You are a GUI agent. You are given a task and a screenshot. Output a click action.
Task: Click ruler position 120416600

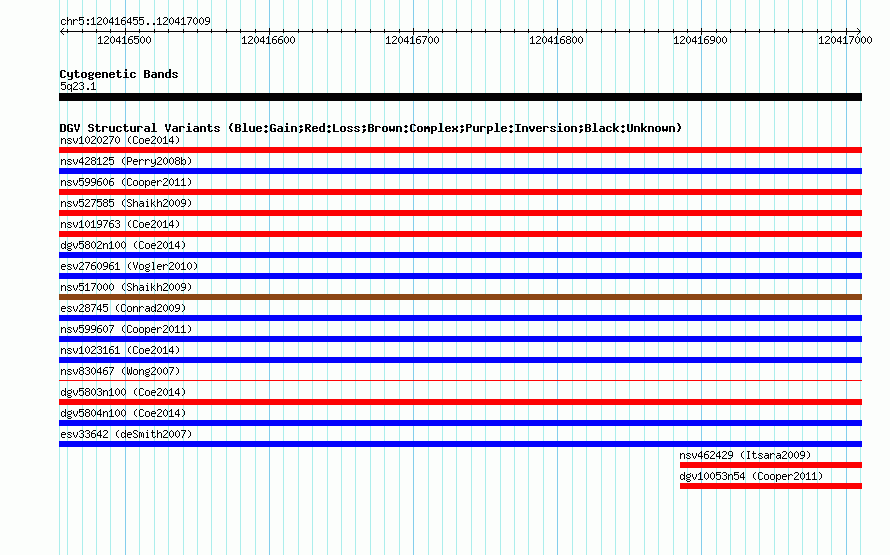(x=268, y=40)
